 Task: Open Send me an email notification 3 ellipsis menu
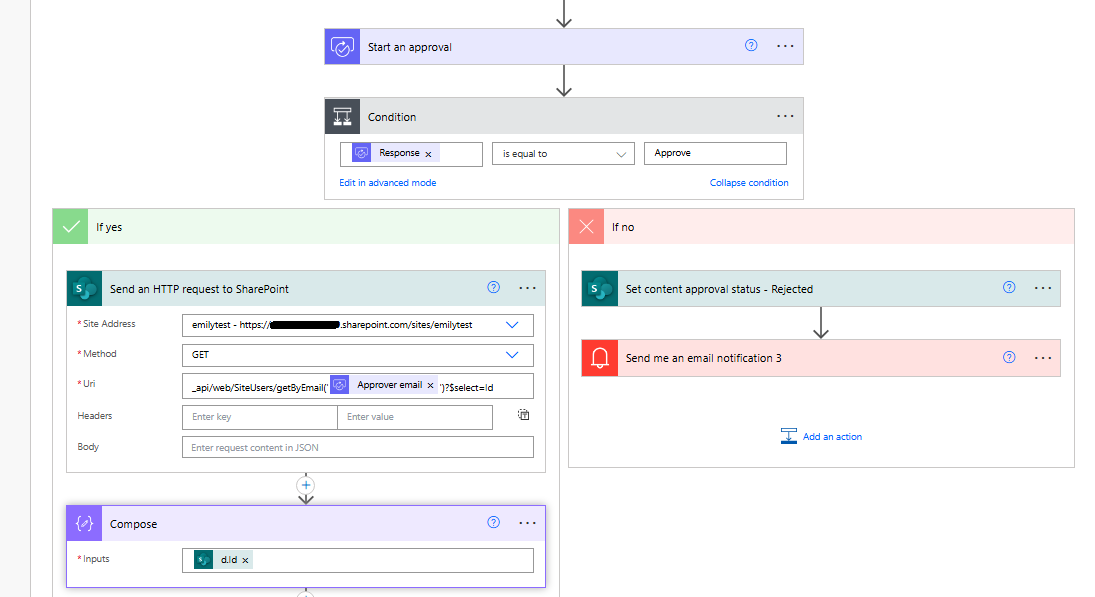(x=1043, y=358)
